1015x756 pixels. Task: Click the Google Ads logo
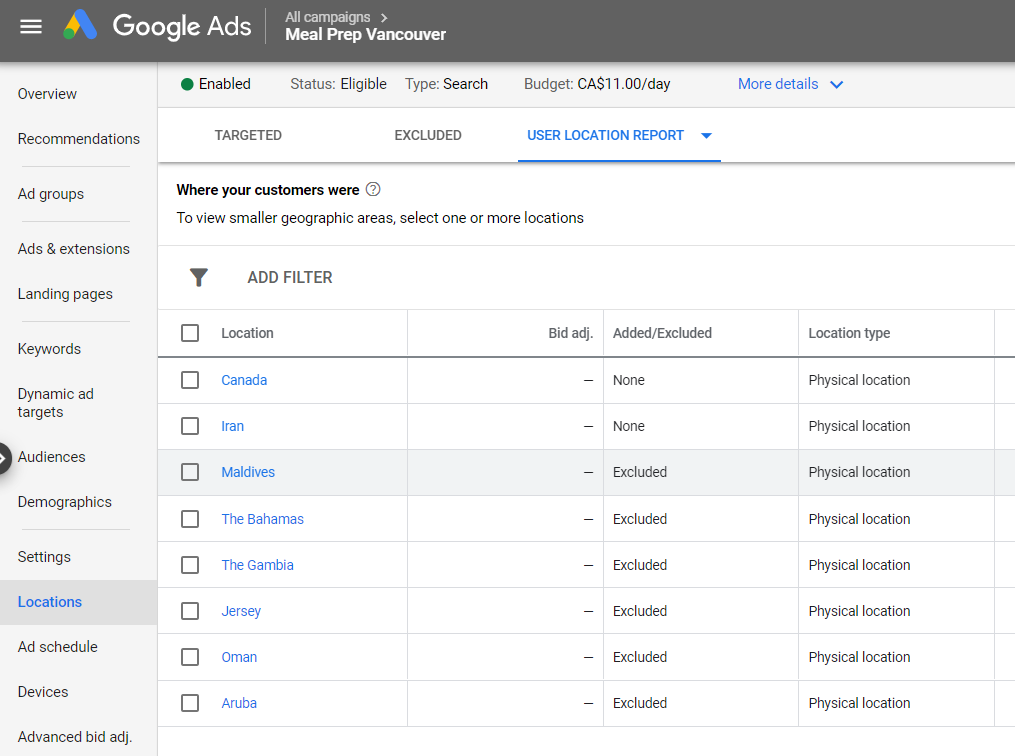point(80,26)
